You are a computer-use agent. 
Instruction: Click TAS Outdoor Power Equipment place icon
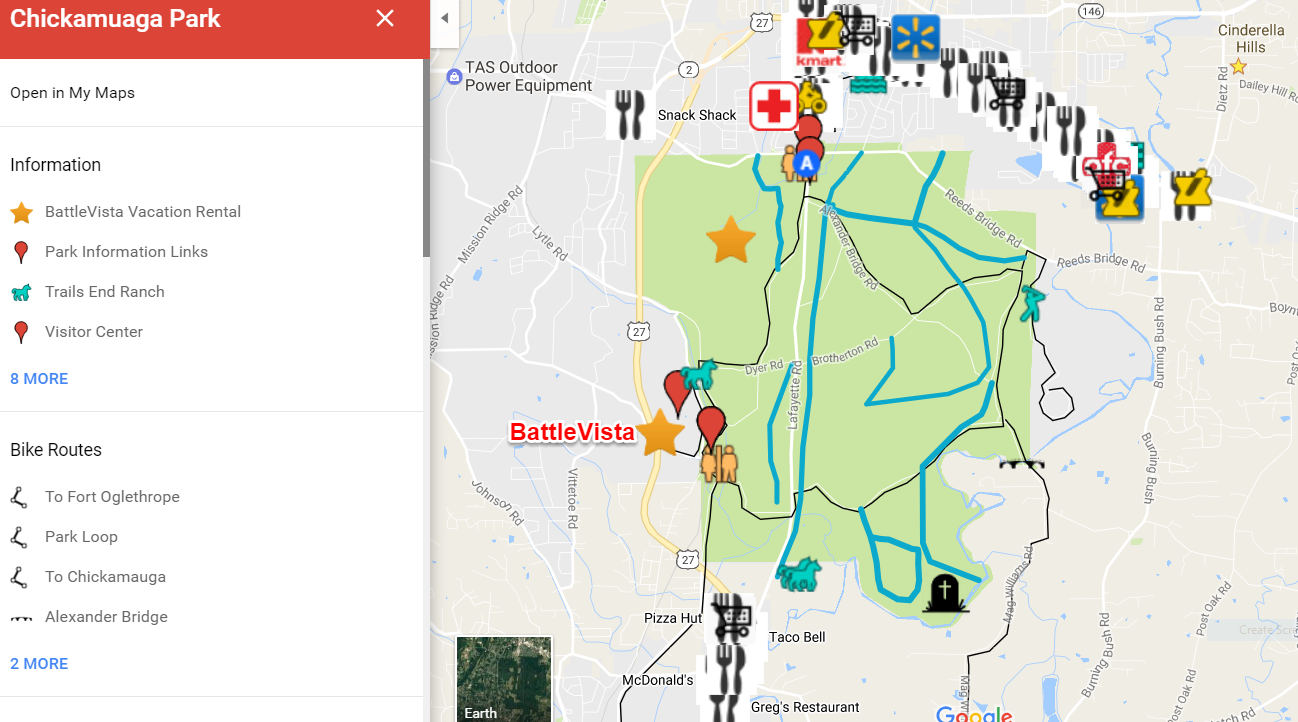pyautogui.click(x=454, y=77)
